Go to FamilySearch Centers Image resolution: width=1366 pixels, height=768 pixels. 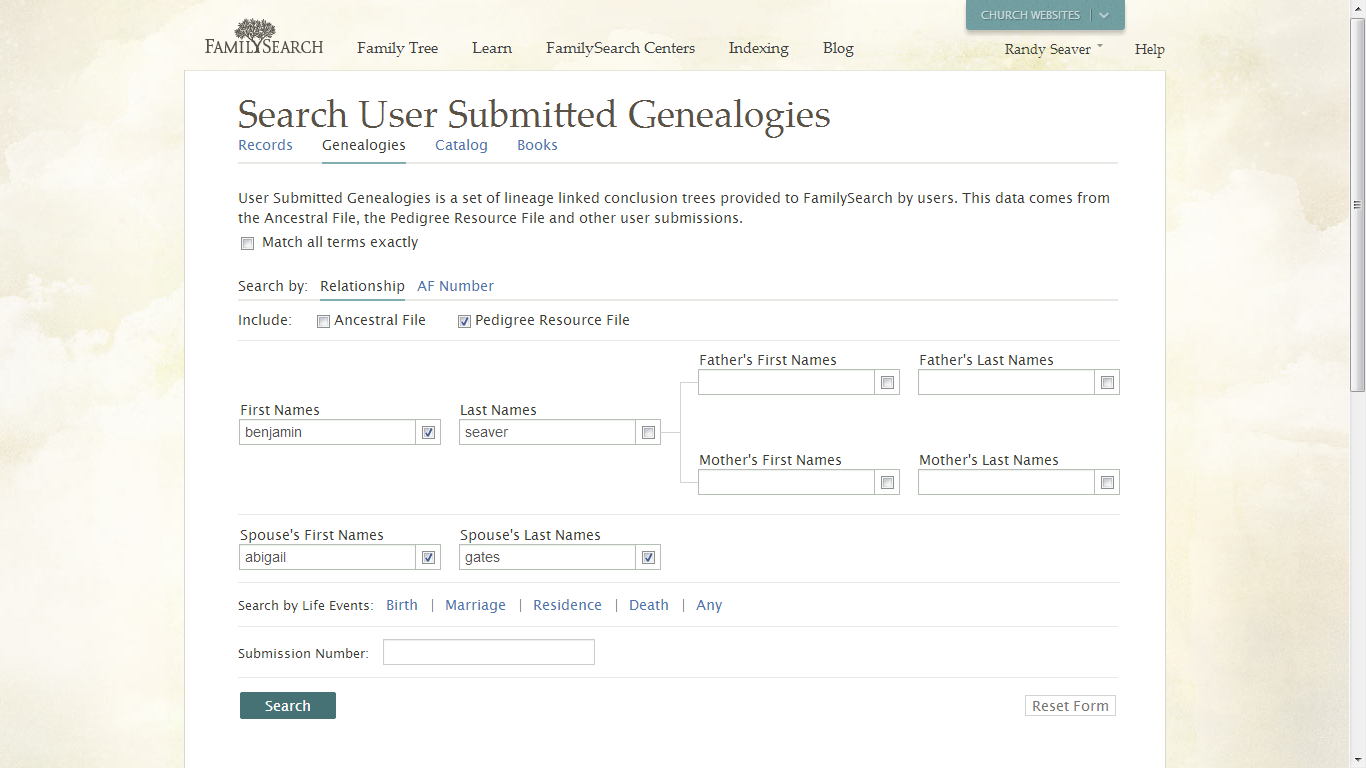[620, 48]
